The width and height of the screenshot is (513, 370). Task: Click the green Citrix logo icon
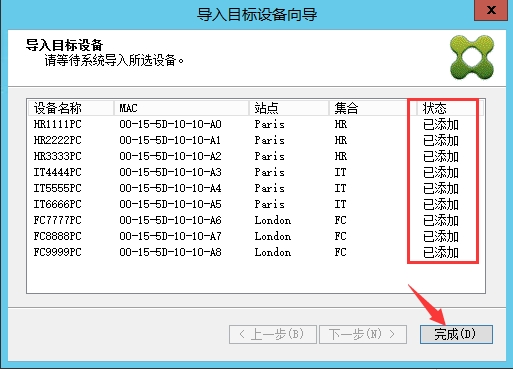click(472, 57)
